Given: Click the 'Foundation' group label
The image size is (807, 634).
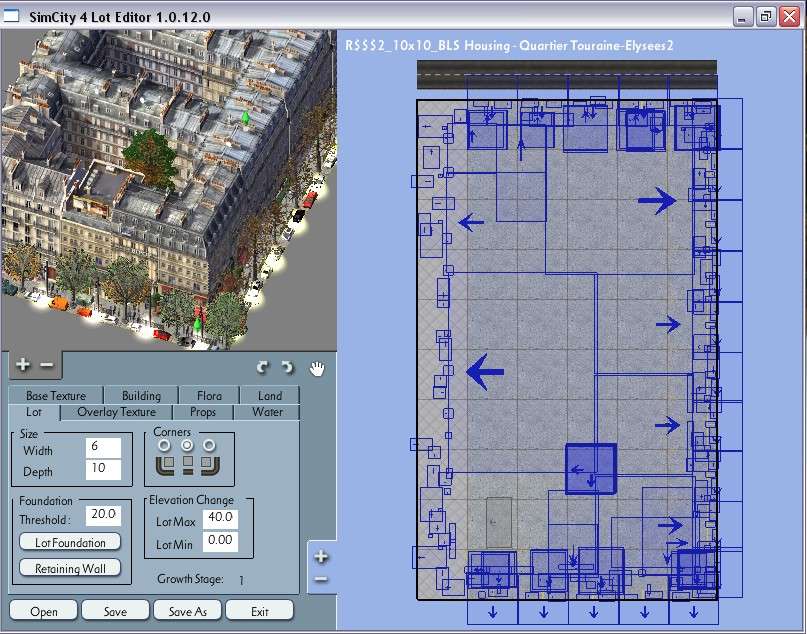Looking at the screenshot, I should (46, 501).
